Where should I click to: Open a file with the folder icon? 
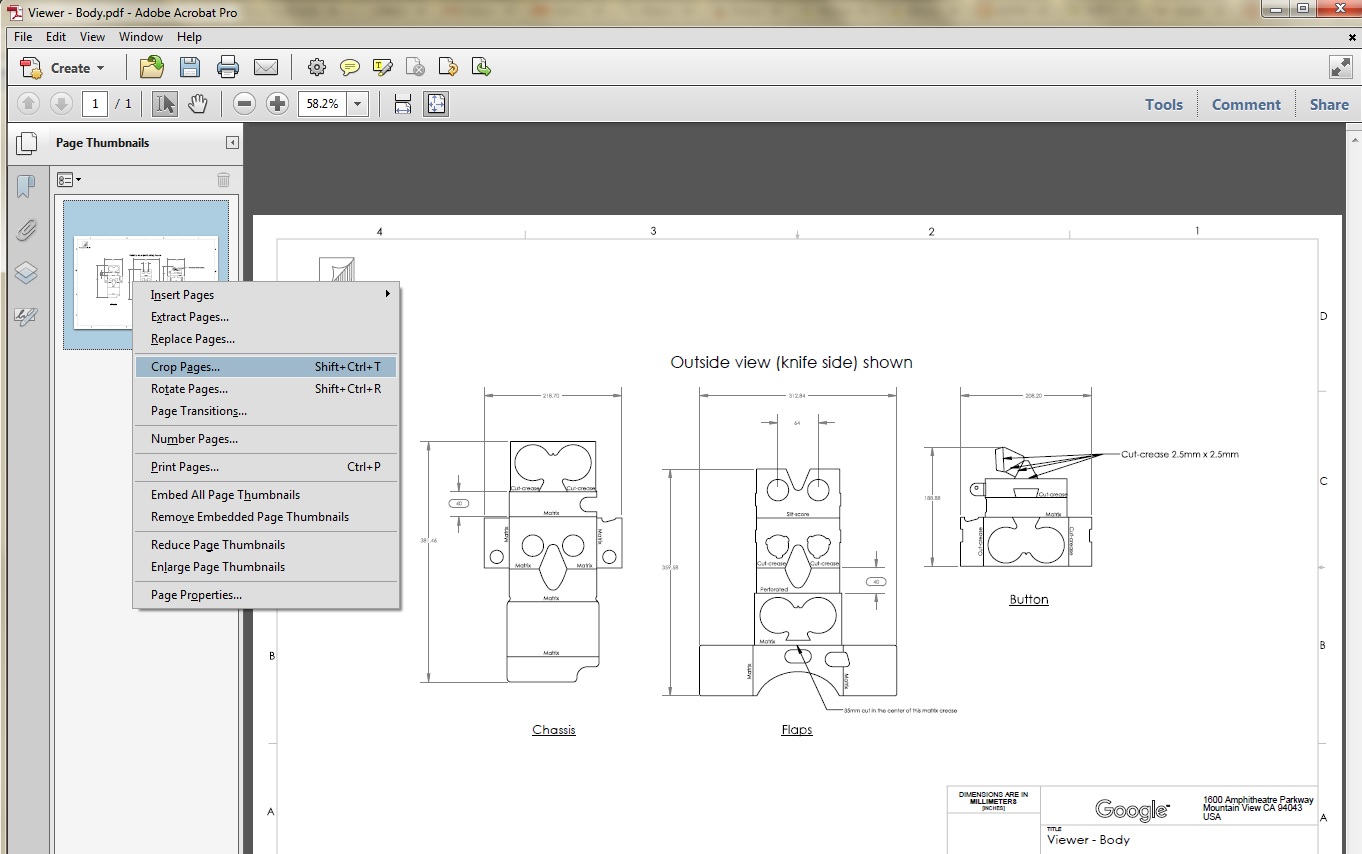(x=152, y=68)
